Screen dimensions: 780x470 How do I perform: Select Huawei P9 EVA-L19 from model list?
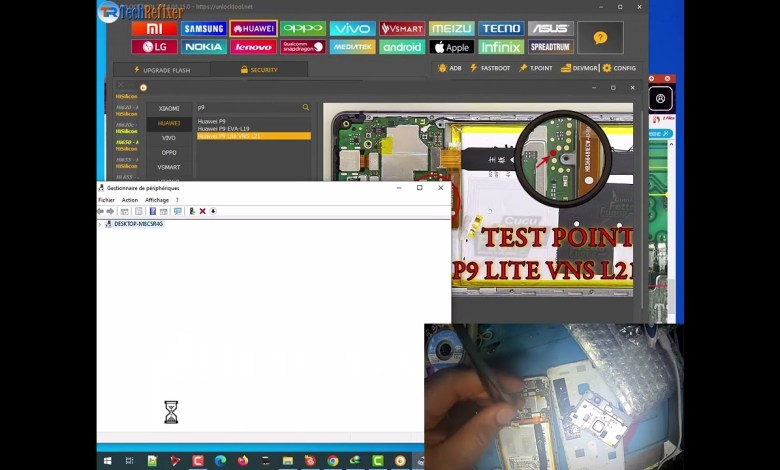pyautogui.click(x=224, y=129)
